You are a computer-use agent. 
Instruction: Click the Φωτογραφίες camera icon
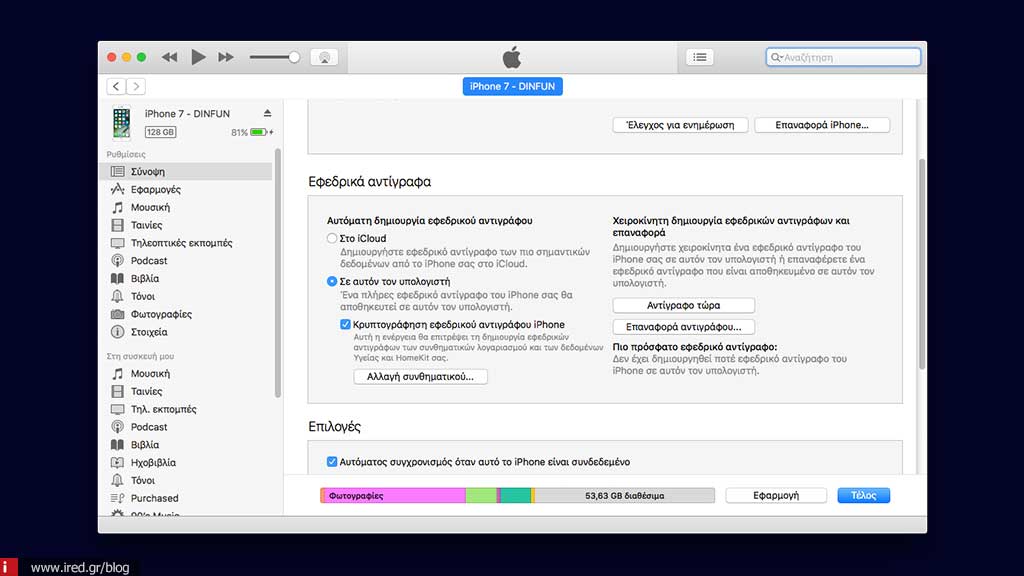click(x=118, y=314)
